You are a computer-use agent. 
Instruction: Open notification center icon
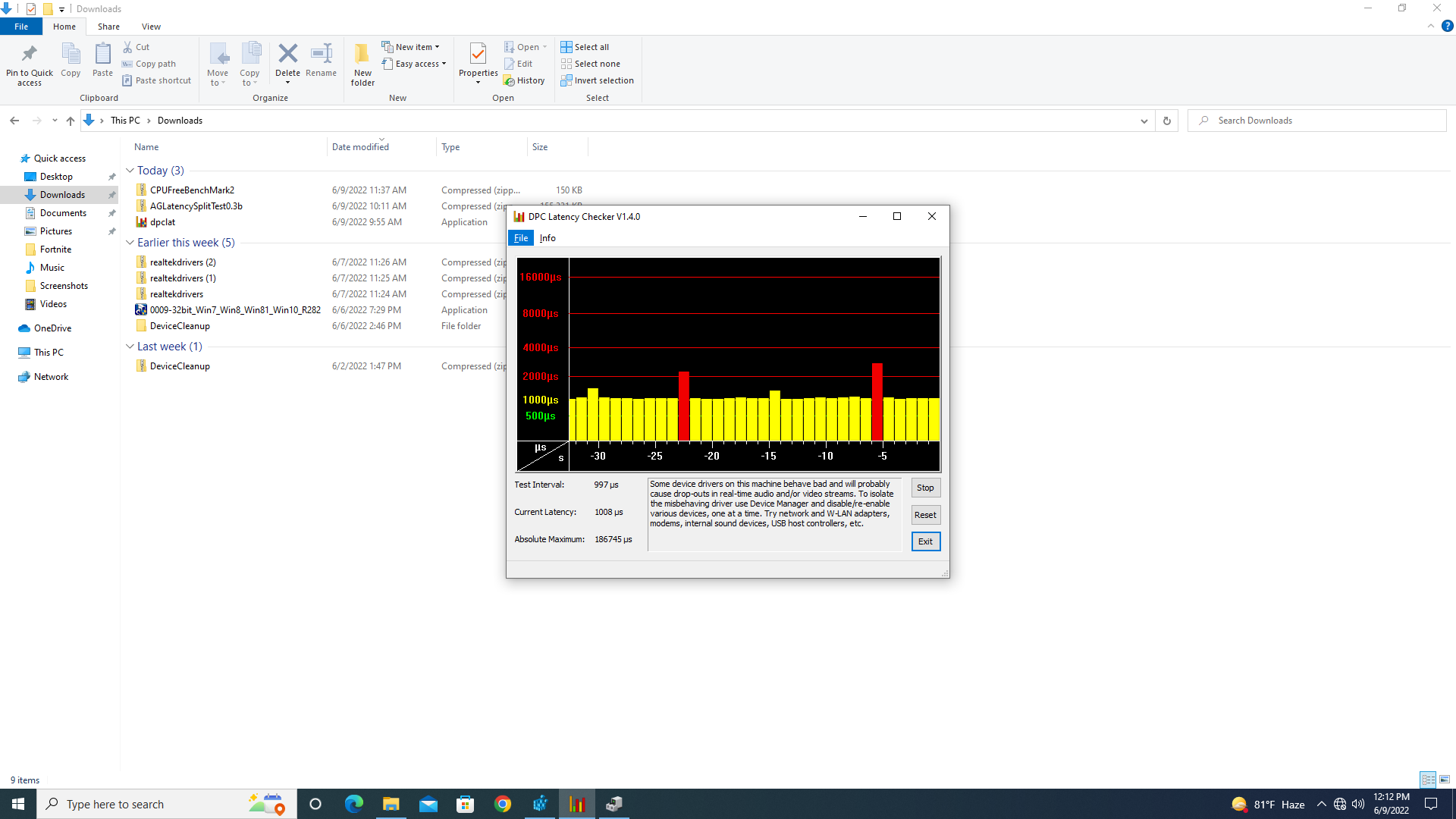pyautogui.click(x=1430, y=804)
